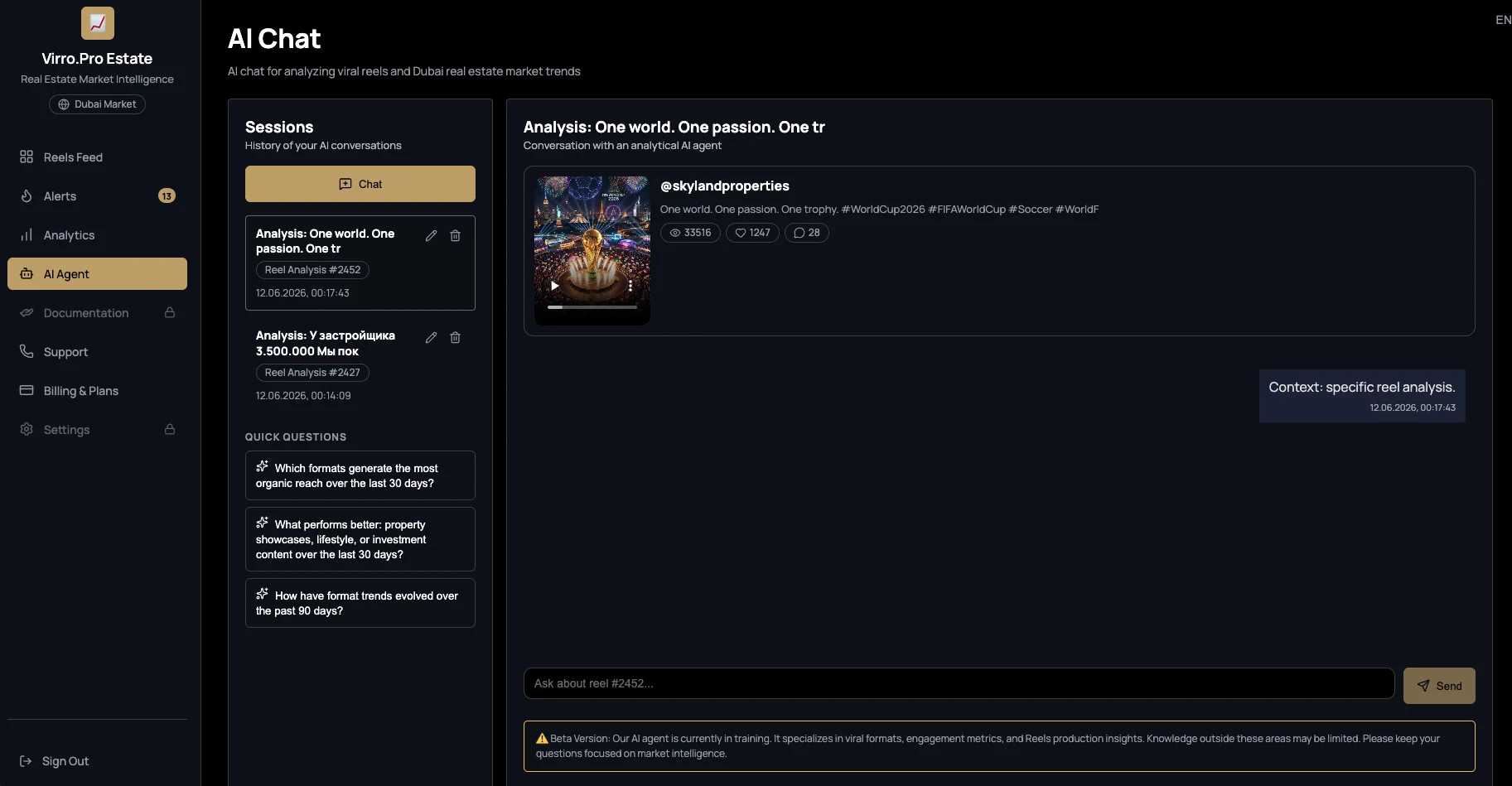Open the reel video options three-dot menu
Screen dimensions: 1512x786
tap(630, 286)
